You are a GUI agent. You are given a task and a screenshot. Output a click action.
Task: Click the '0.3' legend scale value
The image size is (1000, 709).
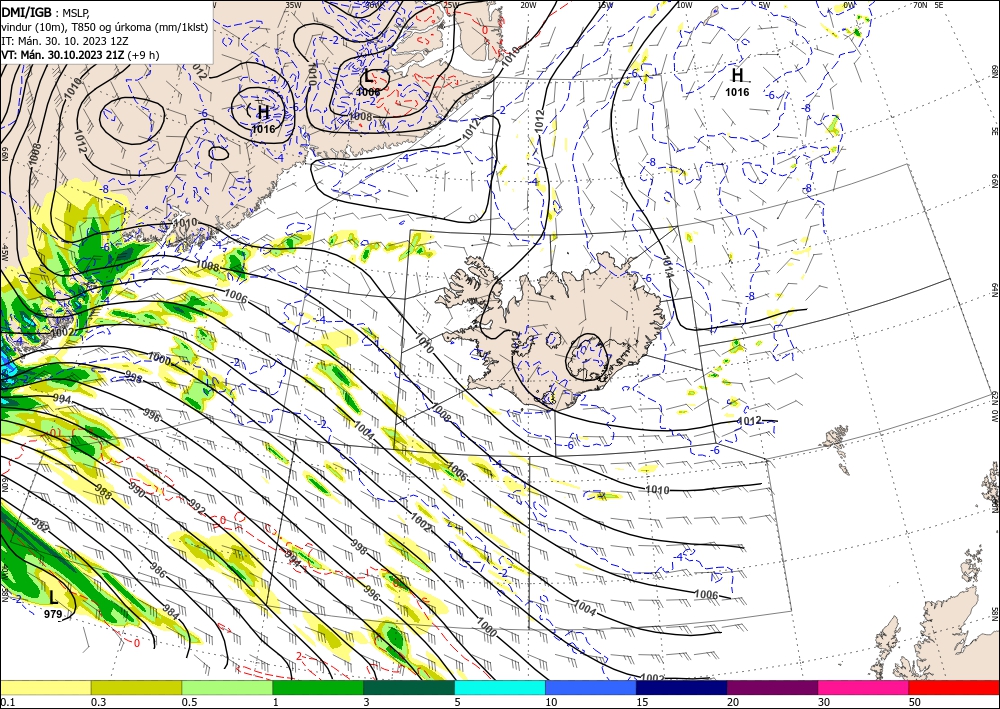[98, 702]
